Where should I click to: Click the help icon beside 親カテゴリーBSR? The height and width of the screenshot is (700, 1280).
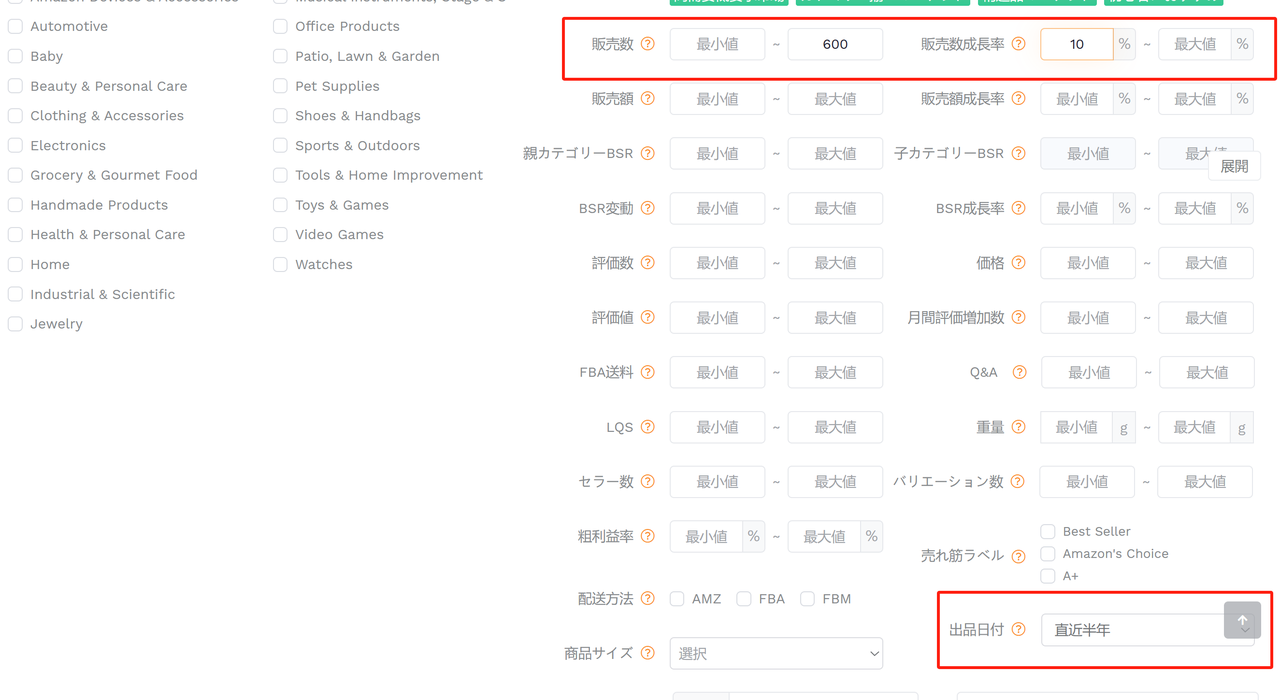pos(648,154)
